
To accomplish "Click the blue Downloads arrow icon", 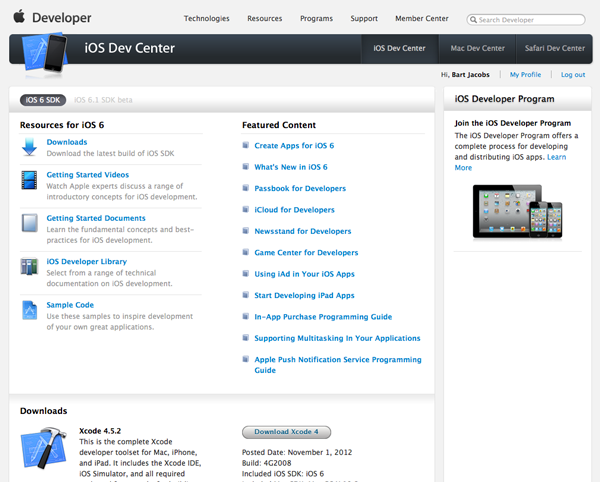I will (x=29, y=147).
